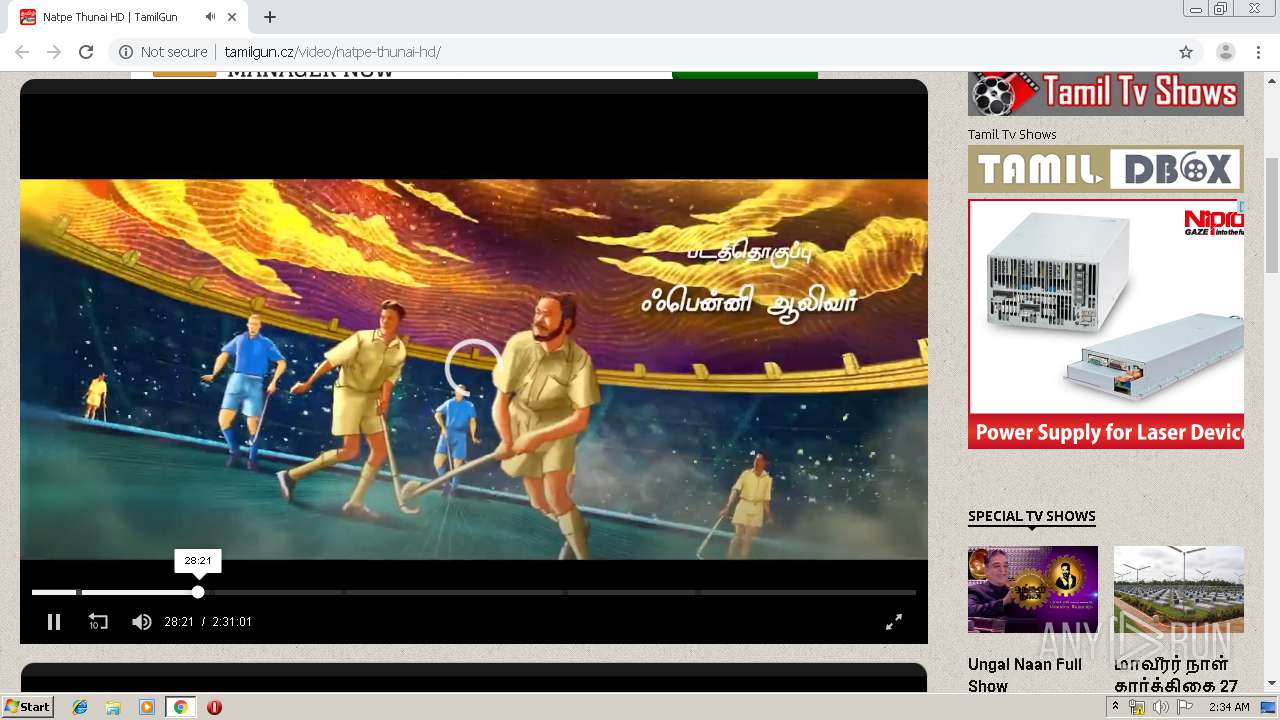Image resolution: width=1280 pixels, height=720 pixels.
Task: Bookmark this page with star
Action: (x=1186, y=52)
